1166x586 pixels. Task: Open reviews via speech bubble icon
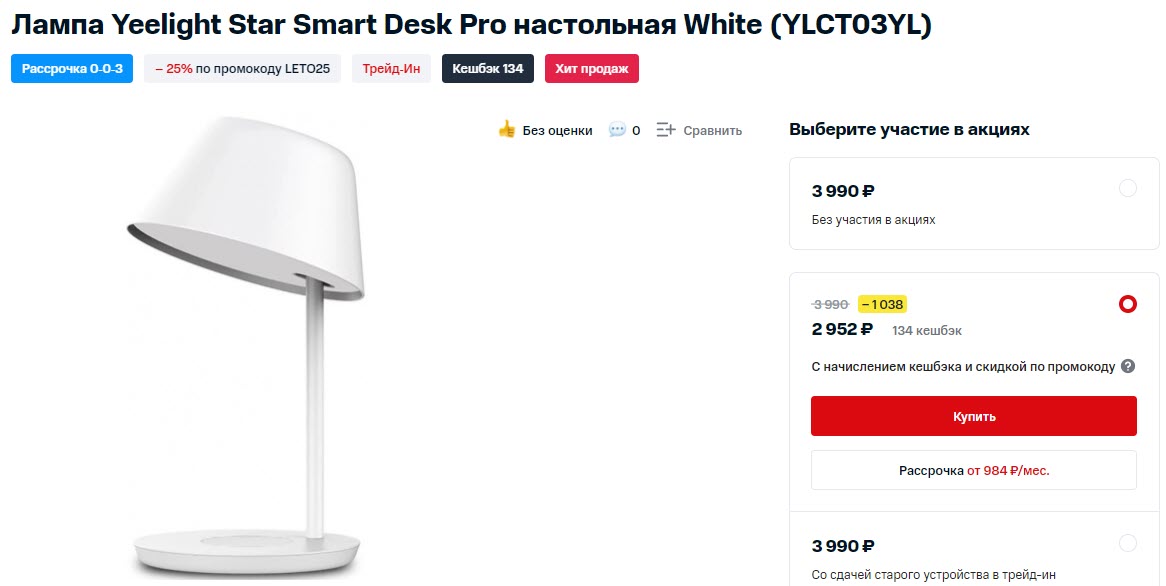tap(619, 129)
